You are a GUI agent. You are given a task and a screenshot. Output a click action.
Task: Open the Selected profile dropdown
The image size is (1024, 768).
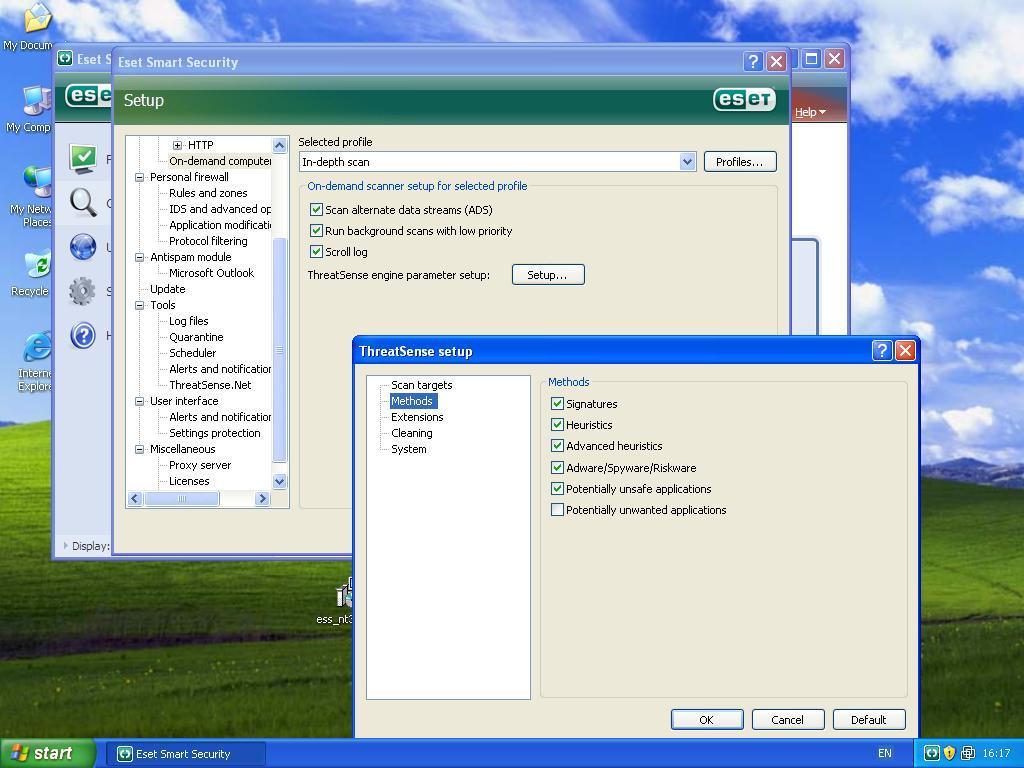687,162
